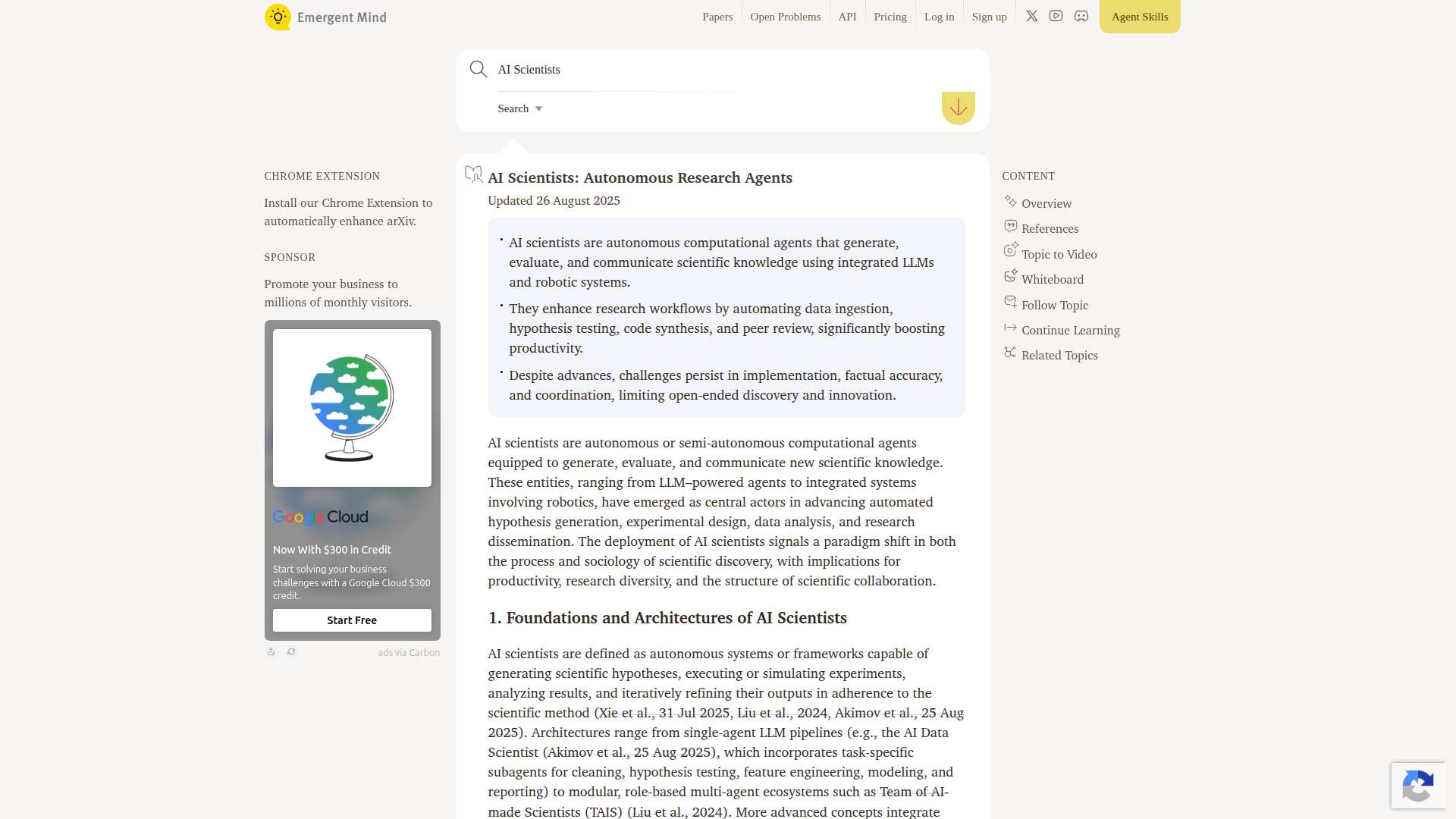Click the Emergent Mind site name

click(x=341, y=17)
